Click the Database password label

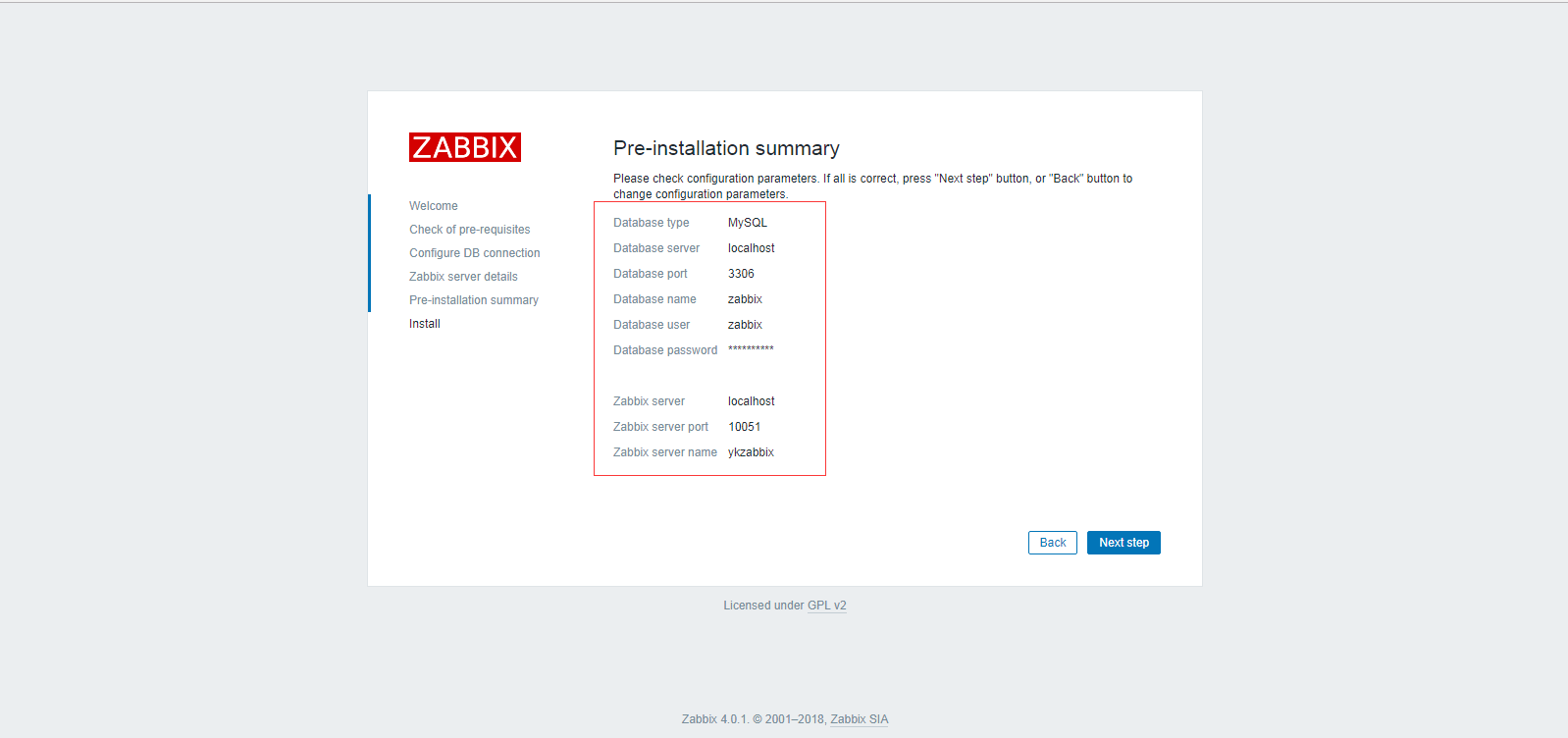[665, 350]
